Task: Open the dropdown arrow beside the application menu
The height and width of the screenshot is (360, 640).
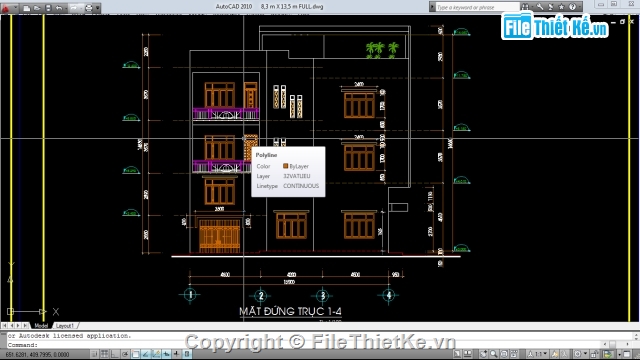Action: 16,7
